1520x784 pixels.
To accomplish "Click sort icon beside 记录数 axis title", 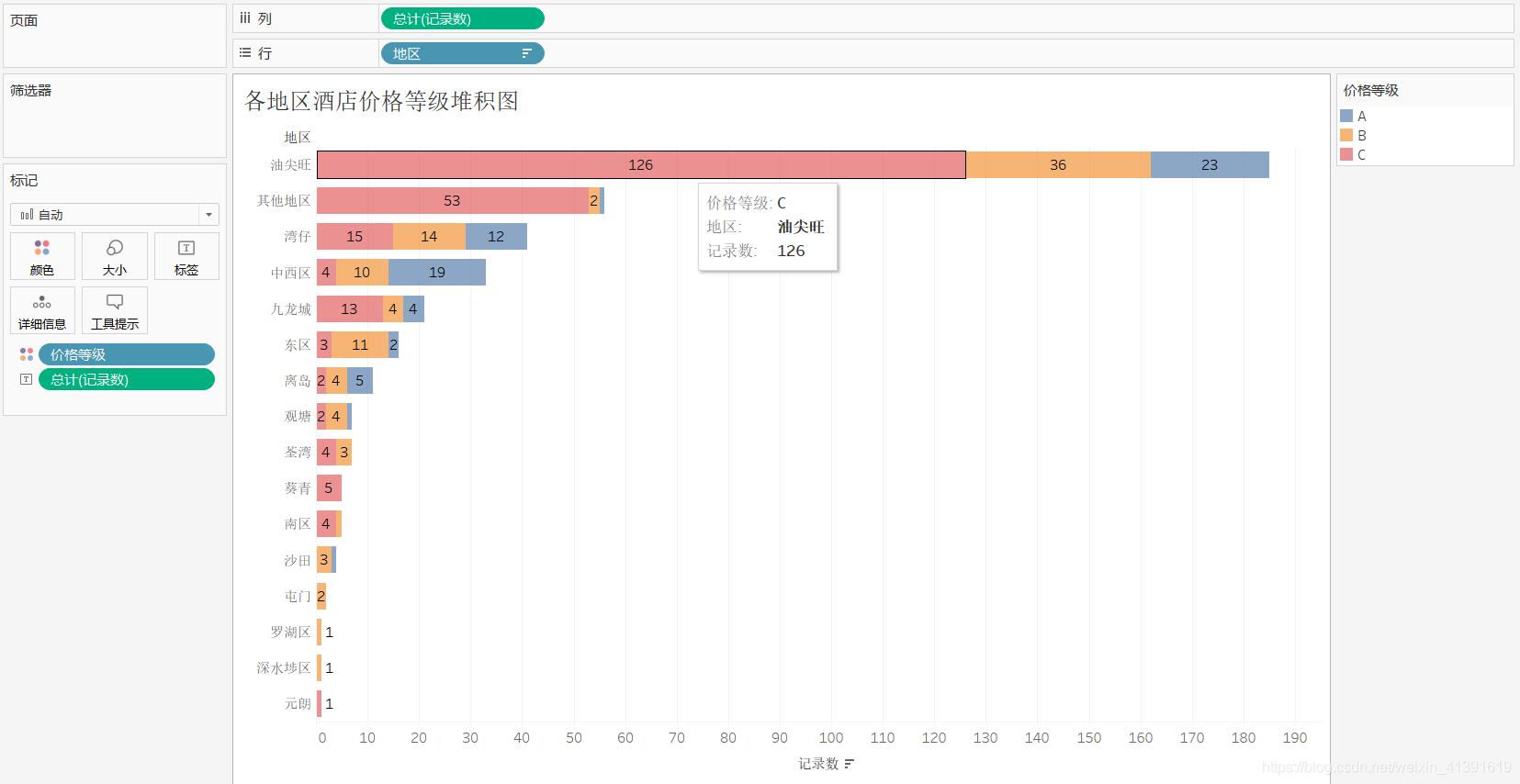I will pyautogui.click(x=849, y=764).
